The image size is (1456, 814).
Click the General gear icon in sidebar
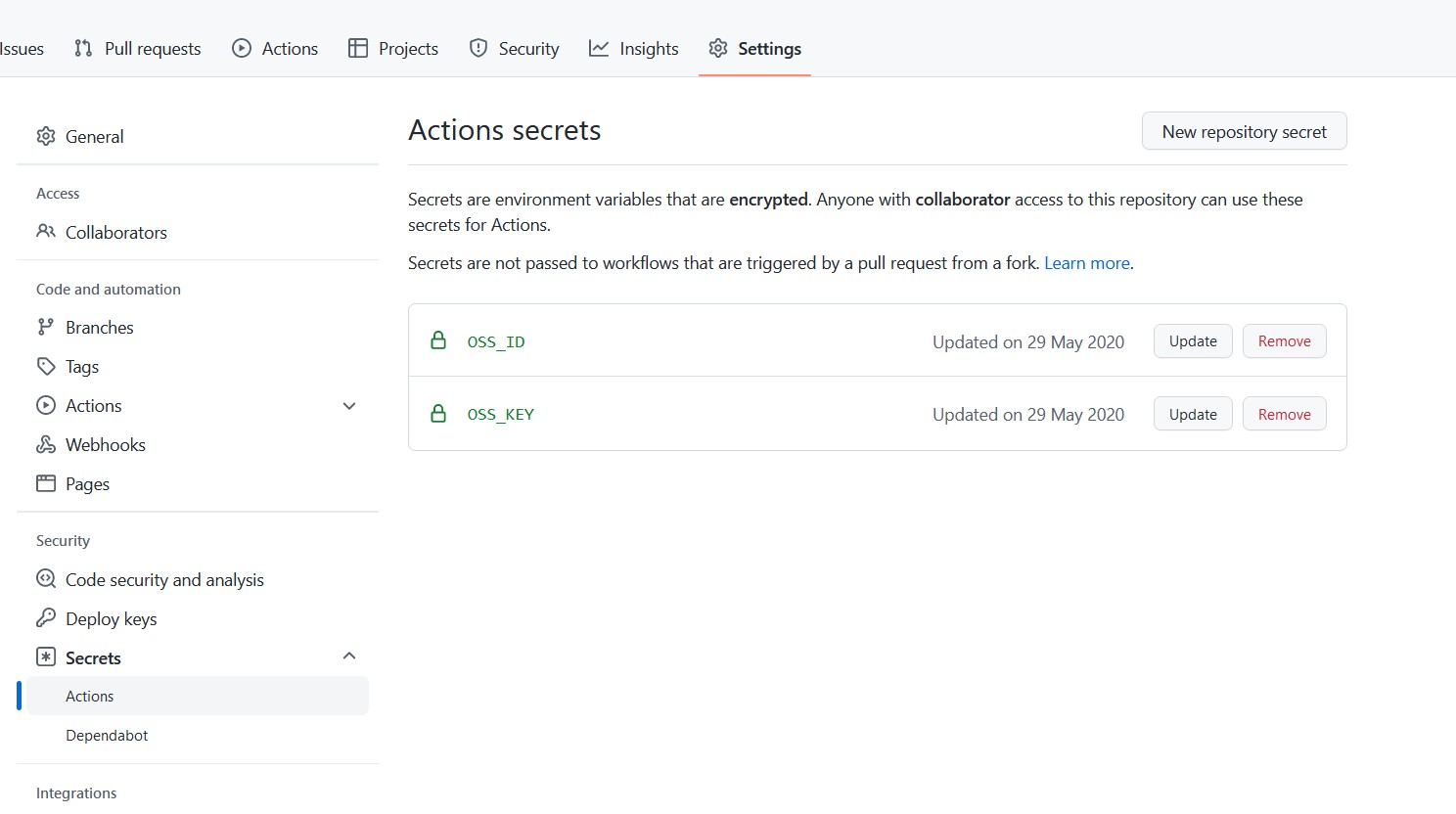click(x=46, y=136)
